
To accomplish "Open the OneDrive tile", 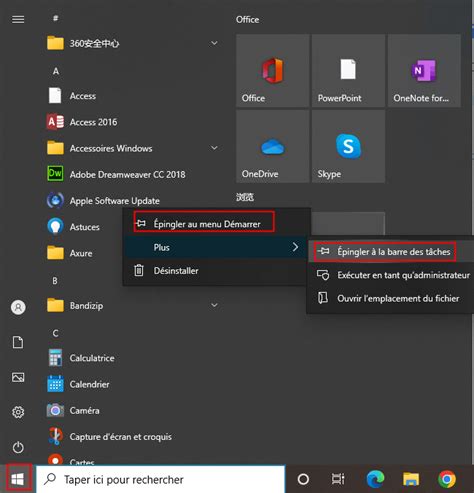I will click(x=273, y=147).
